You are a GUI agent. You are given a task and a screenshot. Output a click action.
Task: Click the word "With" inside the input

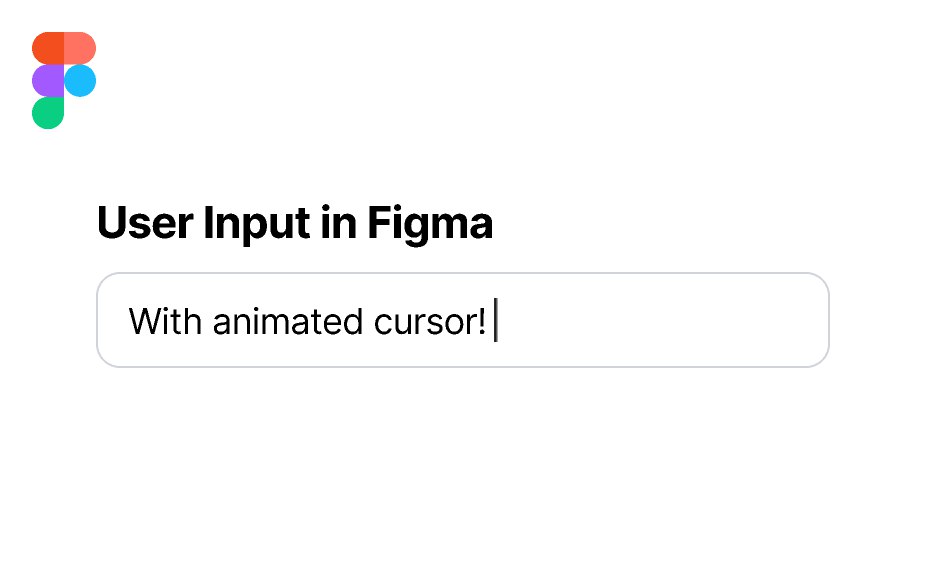165,321
